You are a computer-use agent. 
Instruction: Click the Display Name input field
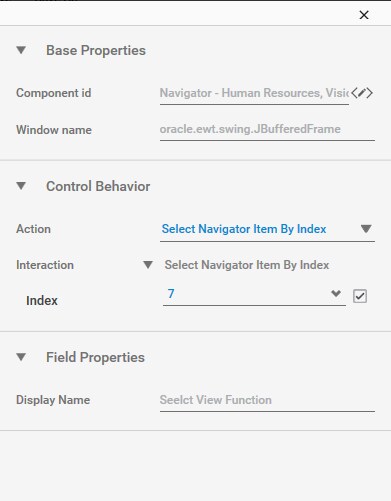click(x=267, y=400)
